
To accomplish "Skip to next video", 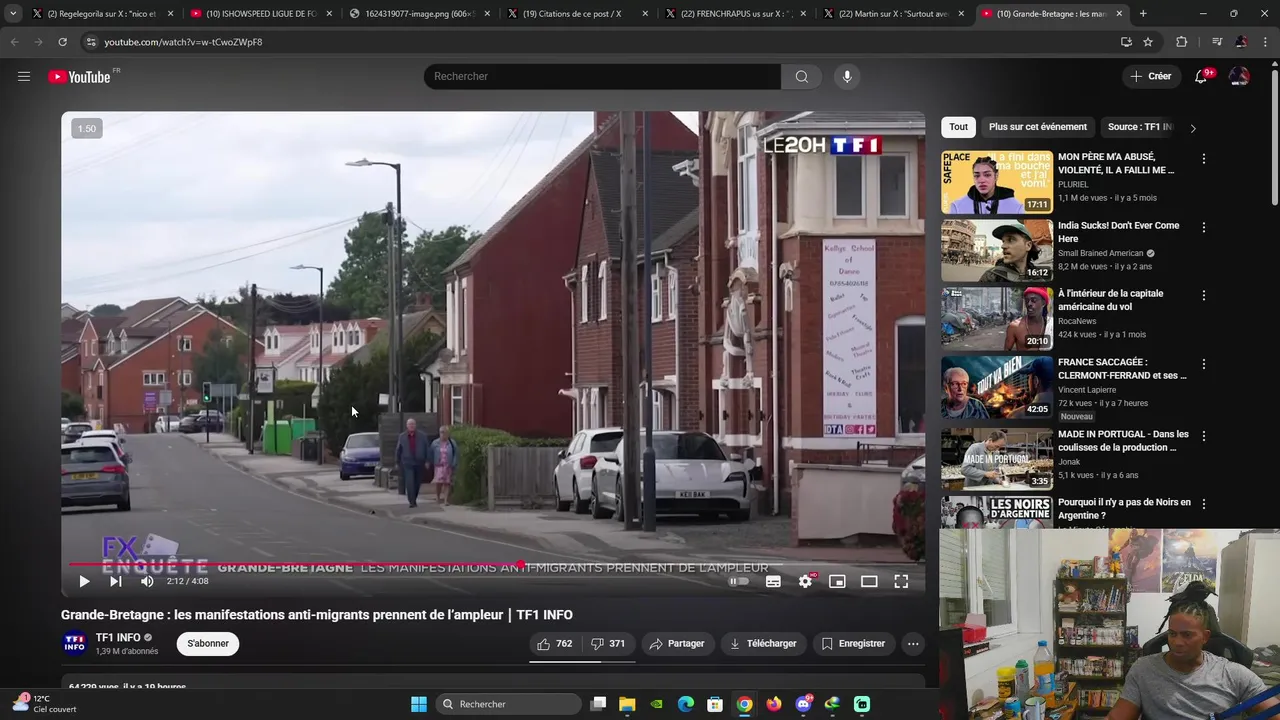I will point(116,581).
